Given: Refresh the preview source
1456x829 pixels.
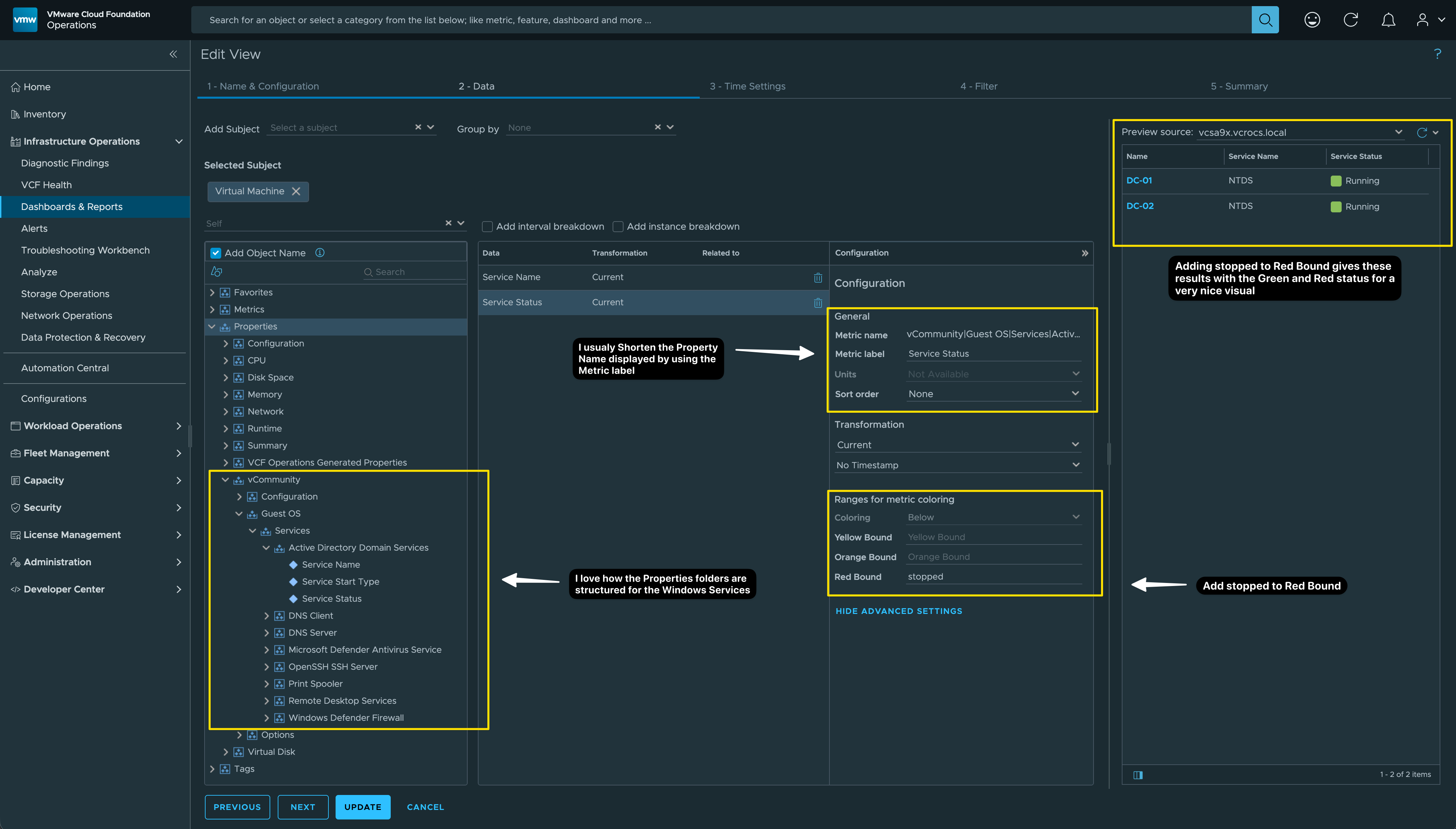Looking at the screenshot, I should coord(1421,132).
